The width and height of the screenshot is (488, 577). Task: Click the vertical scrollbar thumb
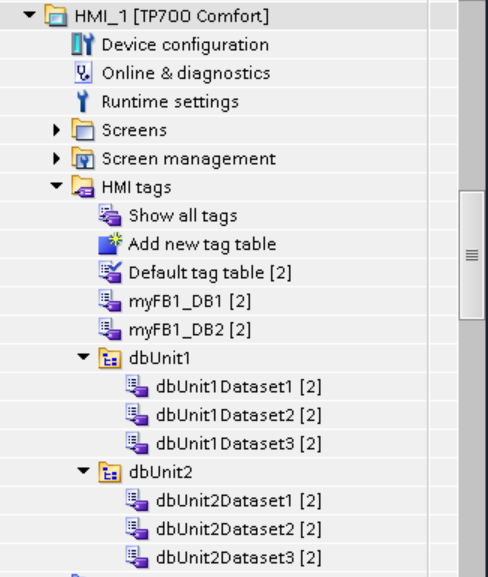coord(472,255)
